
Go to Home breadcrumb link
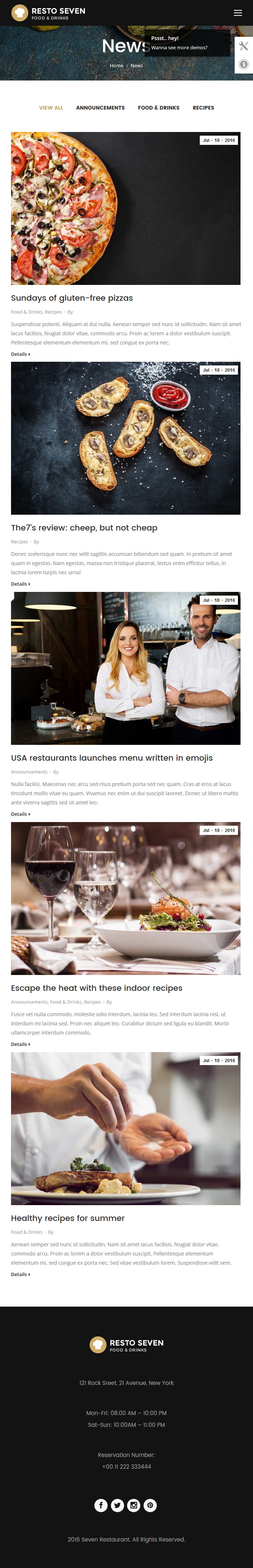point(116,66)
